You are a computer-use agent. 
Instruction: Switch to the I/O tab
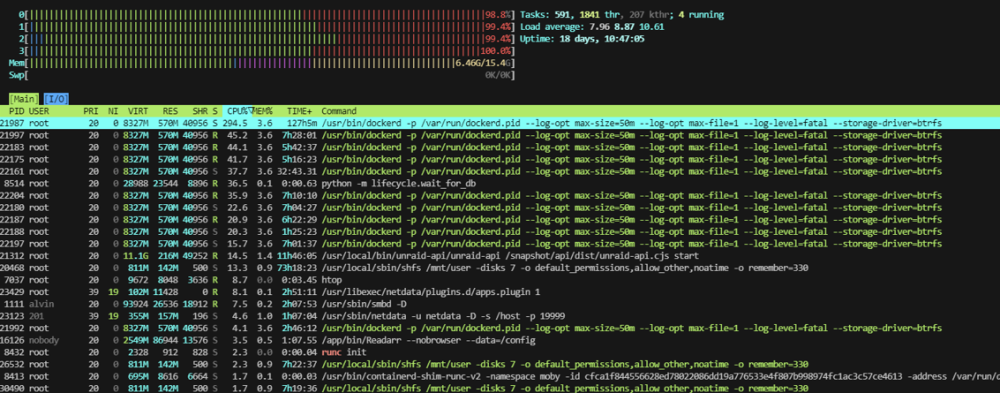tap(57, 99)
